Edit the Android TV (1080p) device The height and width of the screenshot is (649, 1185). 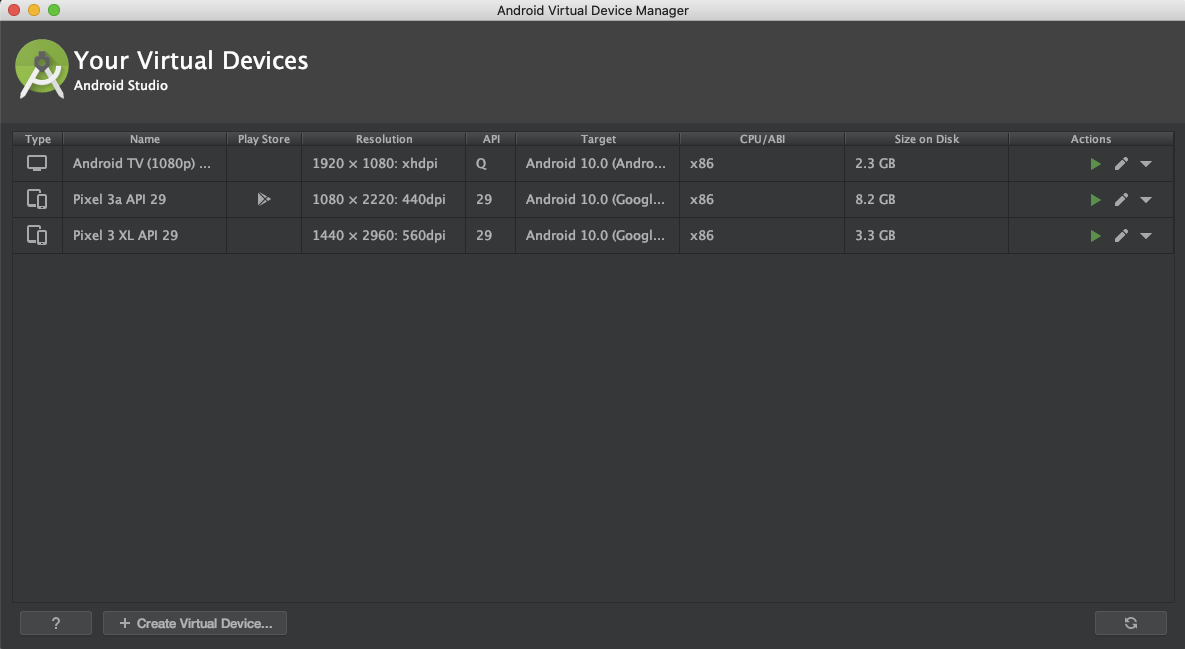point(1122,163)
